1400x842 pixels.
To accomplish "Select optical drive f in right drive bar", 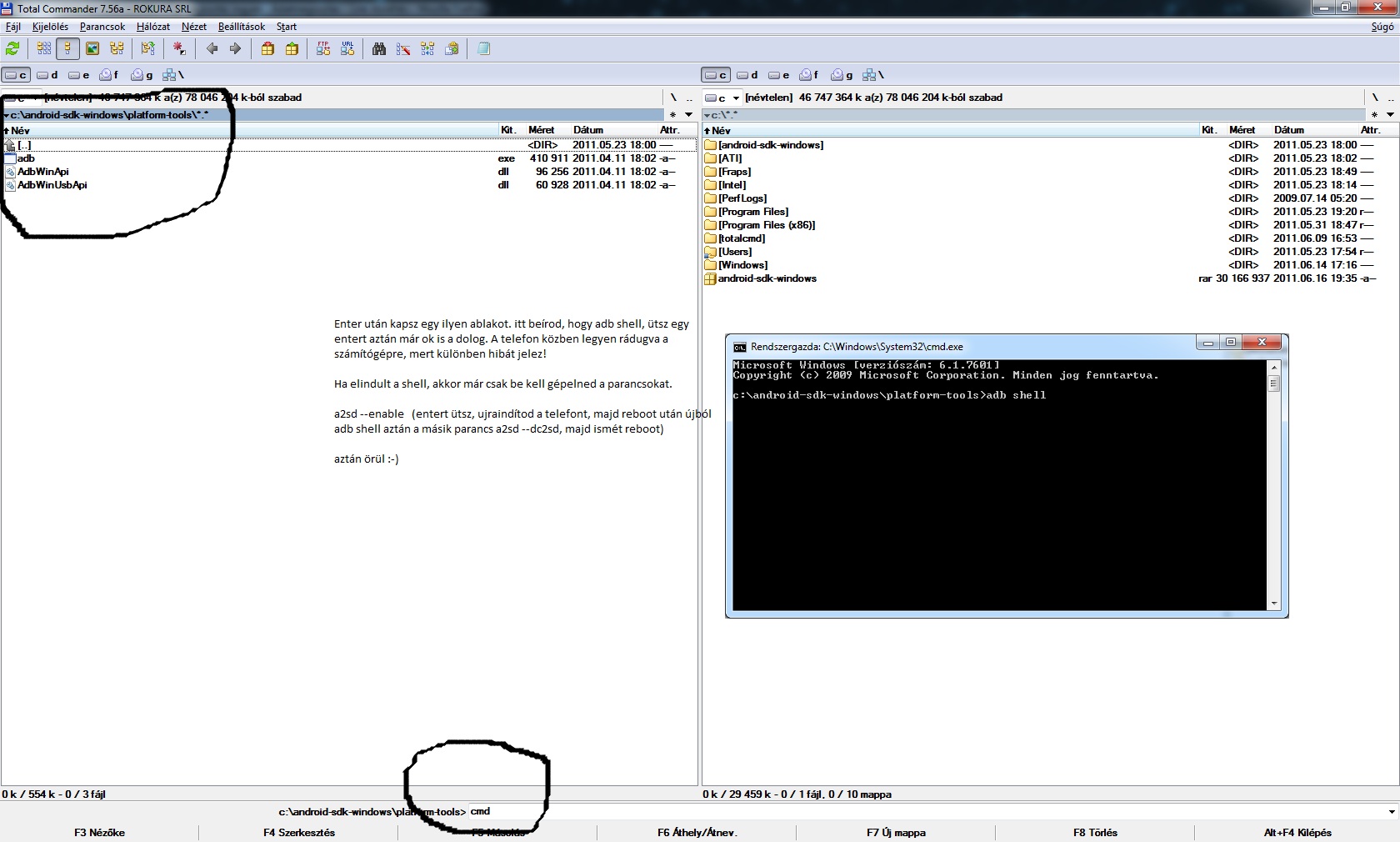I will tap(809, 75).
